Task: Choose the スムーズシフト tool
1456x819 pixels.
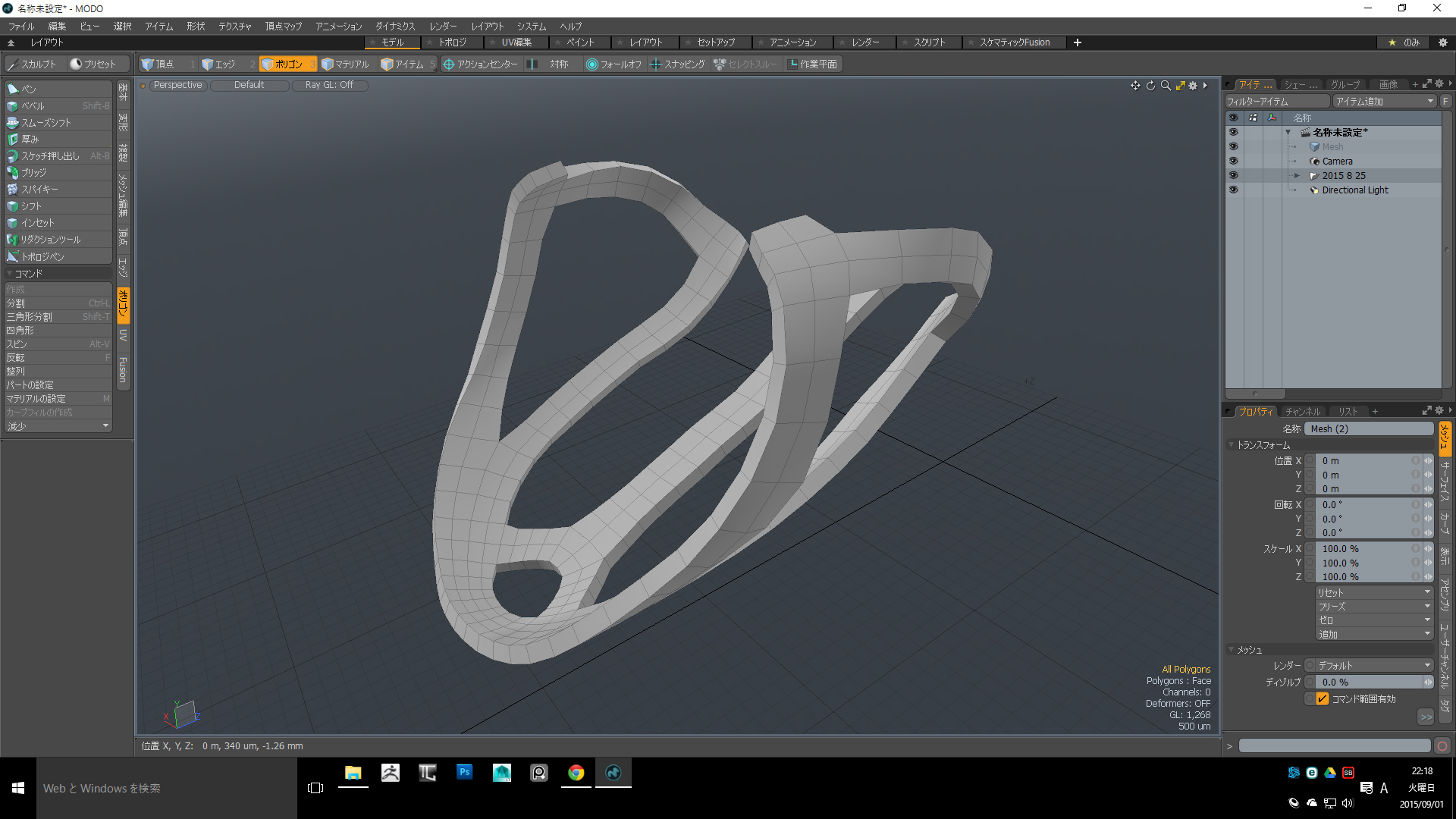Action: pyautogui.click(x=58, y=122)
